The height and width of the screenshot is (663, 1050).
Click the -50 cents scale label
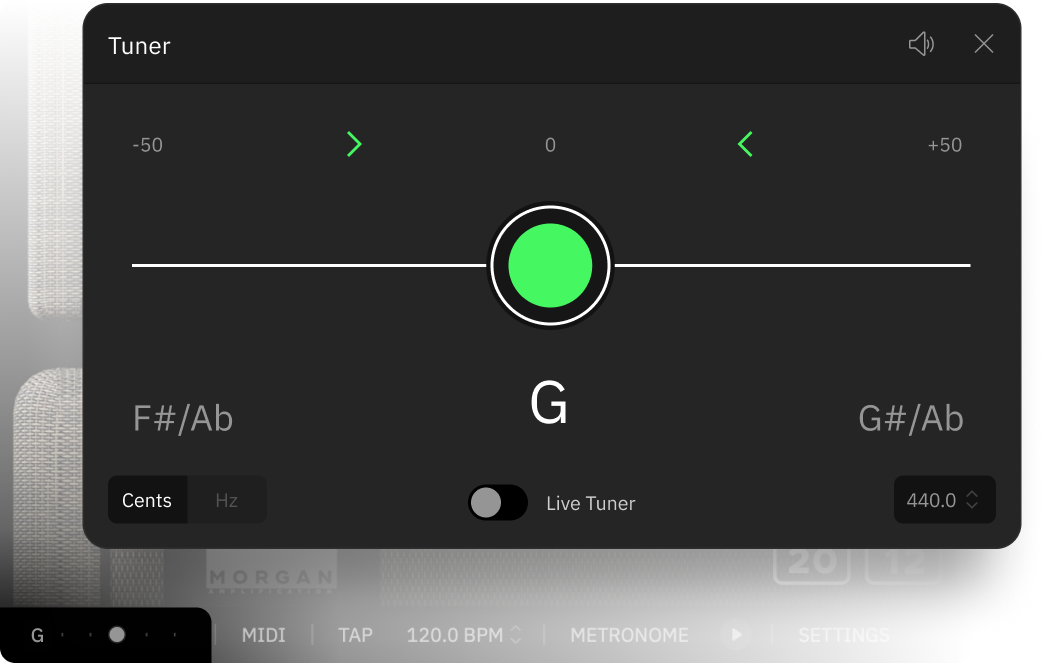pos(147,145)
